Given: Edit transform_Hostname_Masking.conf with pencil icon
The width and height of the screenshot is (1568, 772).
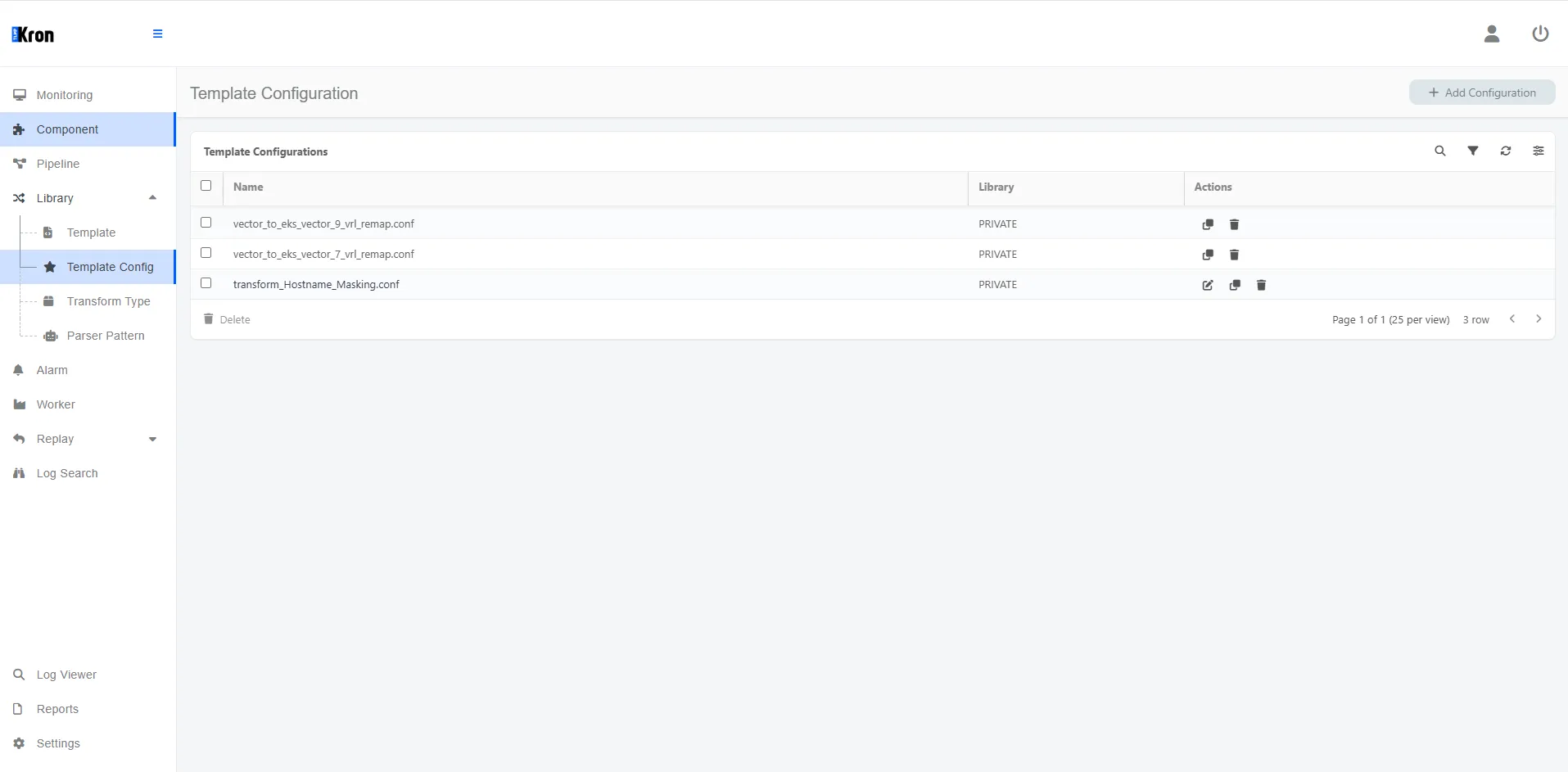Looking at the screenshot, I should pos(1208,285).
